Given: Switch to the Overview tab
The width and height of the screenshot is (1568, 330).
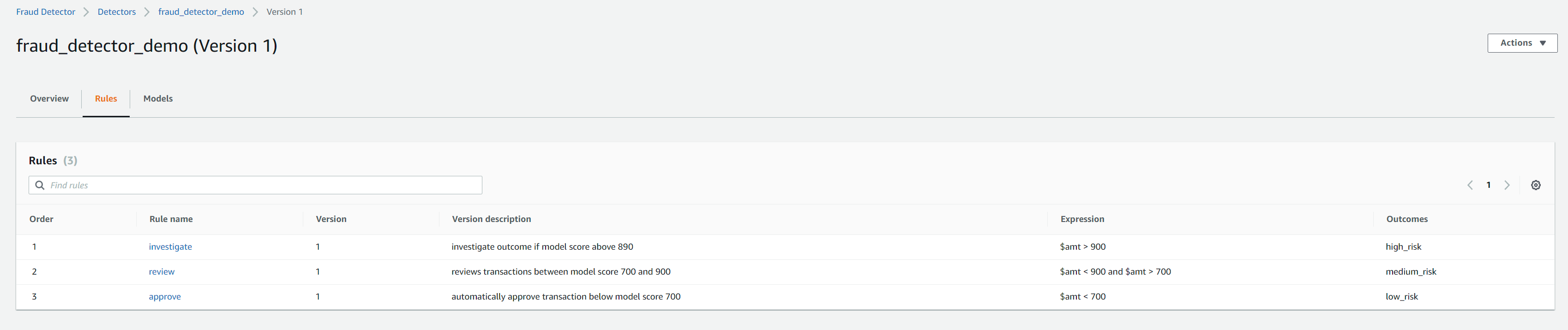Looking at the screenshot, I should 49,99.
